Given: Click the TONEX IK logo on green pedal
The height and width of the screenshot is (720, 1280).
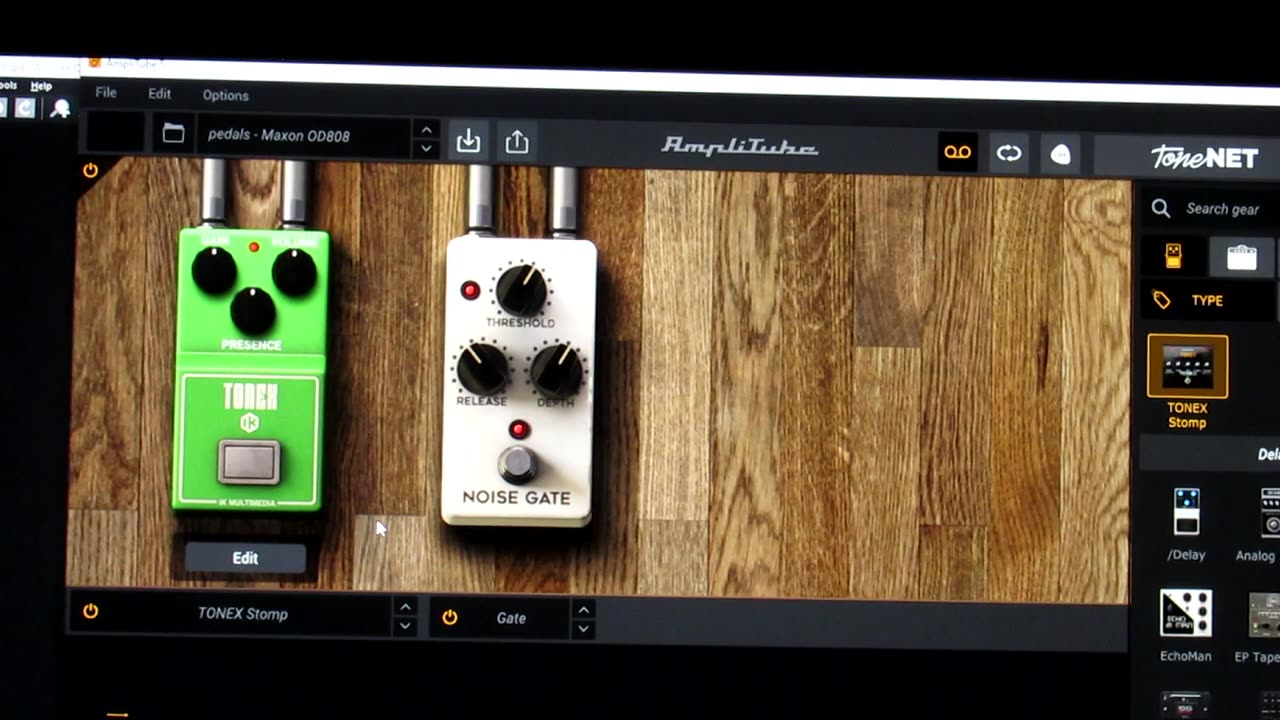Looking at the screenshot, I should (x=250, y=423).
